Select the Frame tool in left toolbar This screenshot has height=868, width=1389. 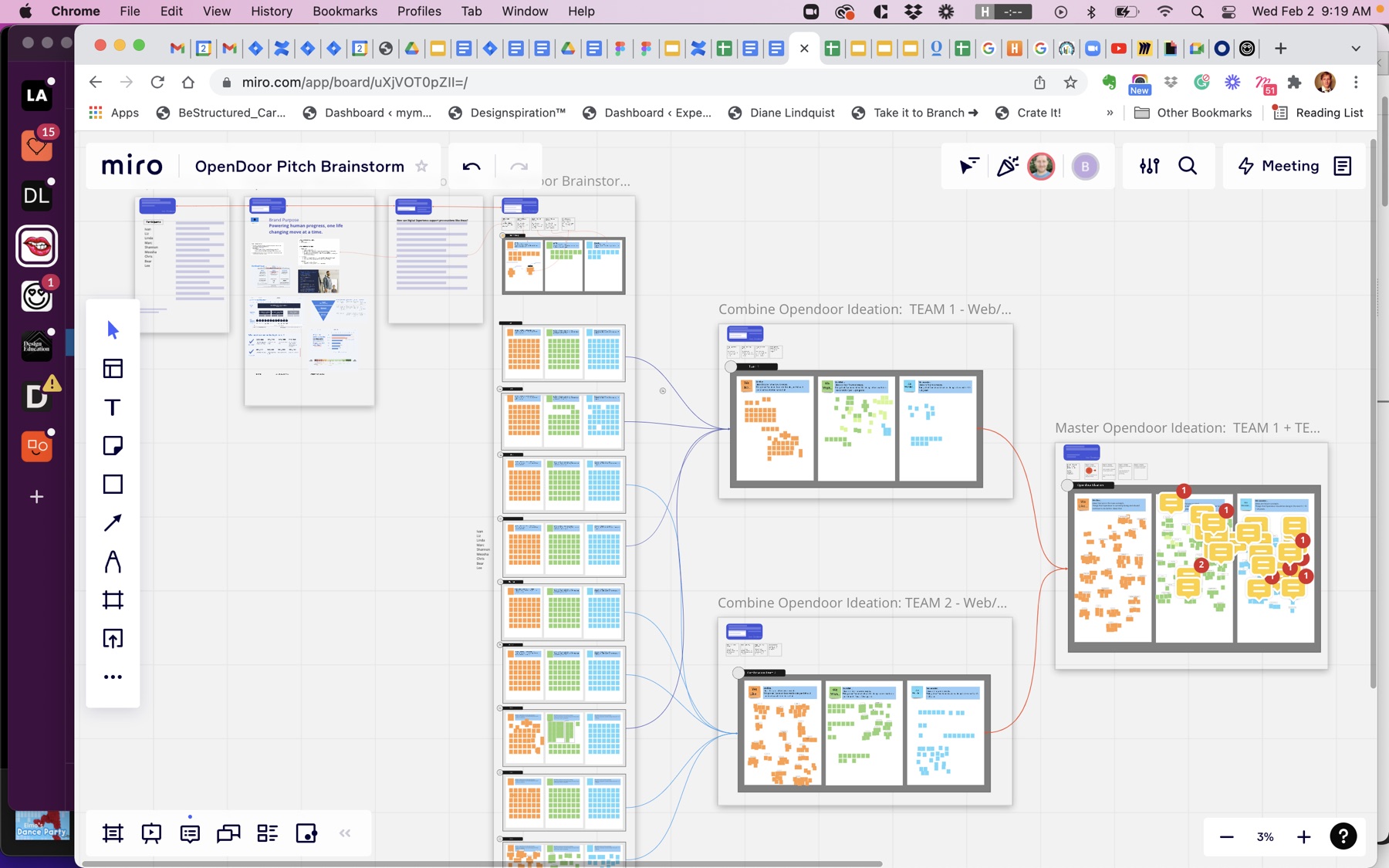pos(113,600)
